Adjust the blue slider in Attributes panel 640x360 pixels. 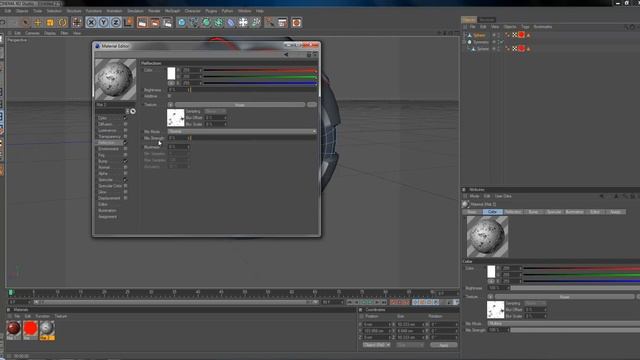click(582, 281)
